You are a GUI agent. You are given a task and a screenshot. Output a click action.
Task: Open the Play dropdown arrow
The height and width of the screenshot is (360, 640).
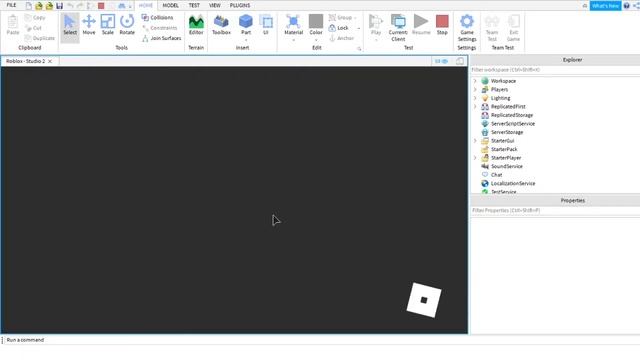(376, 40)
